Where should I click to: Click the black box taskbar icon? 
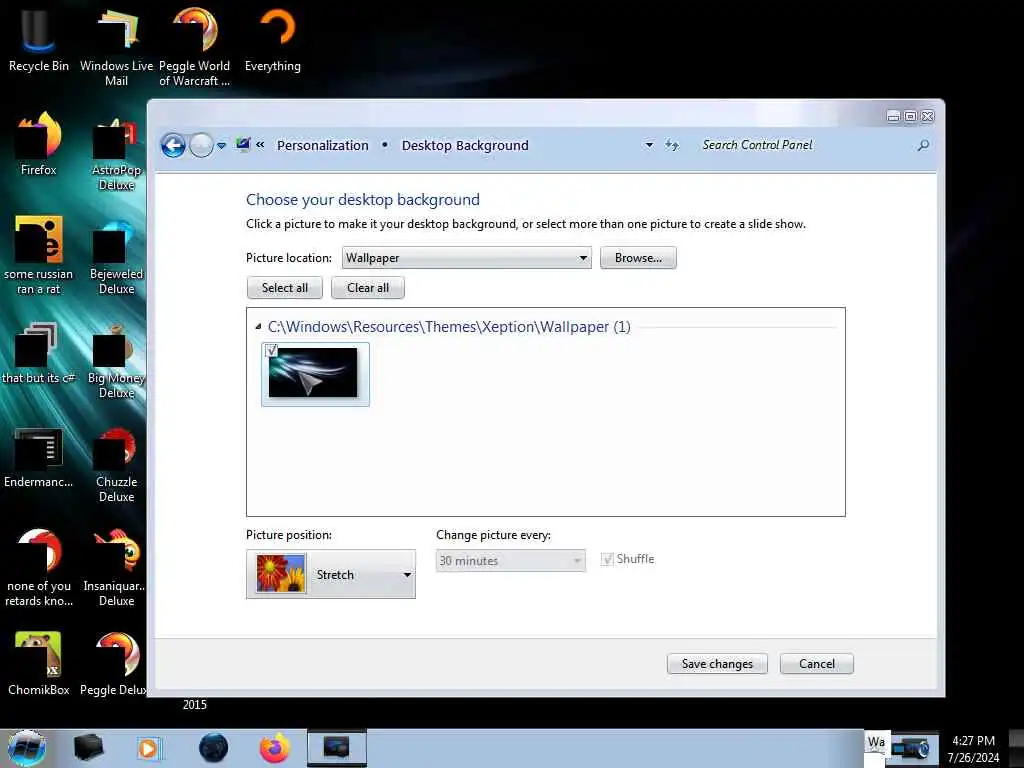(88, 748)
